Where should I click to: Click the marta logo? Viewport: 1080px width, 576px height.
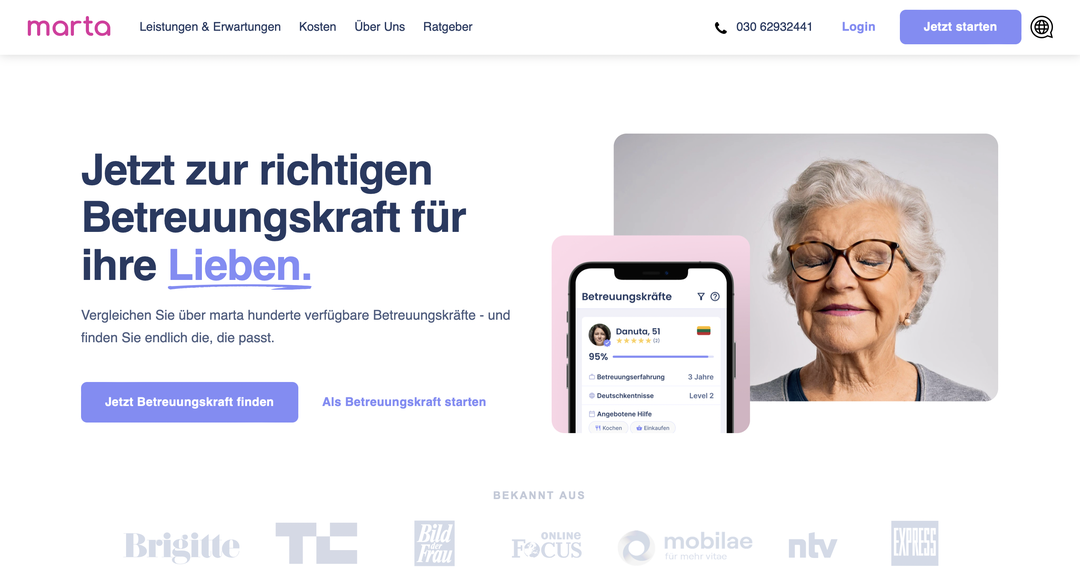[x=69, y=27]
